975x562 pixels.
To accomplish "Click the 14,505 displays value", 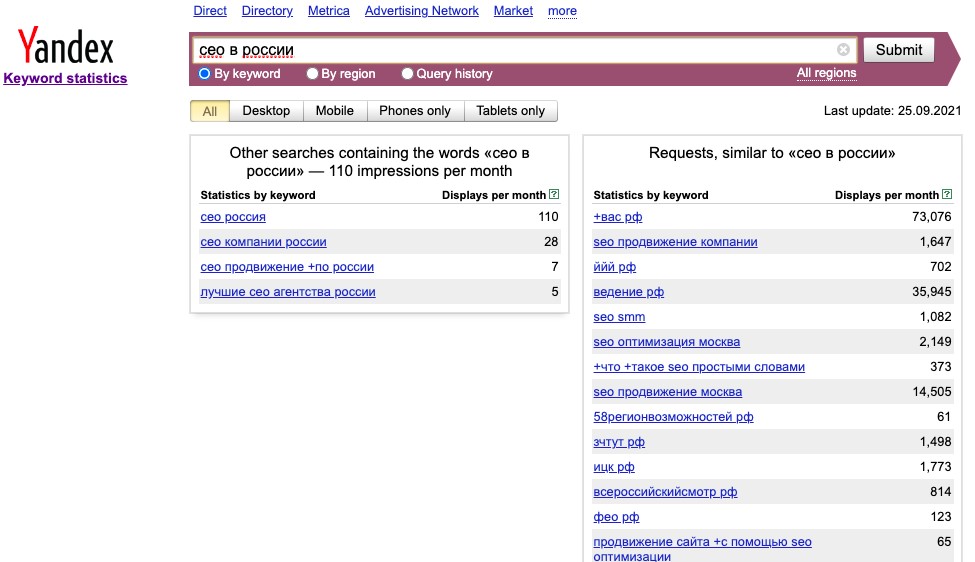I will tap(931, 392).
